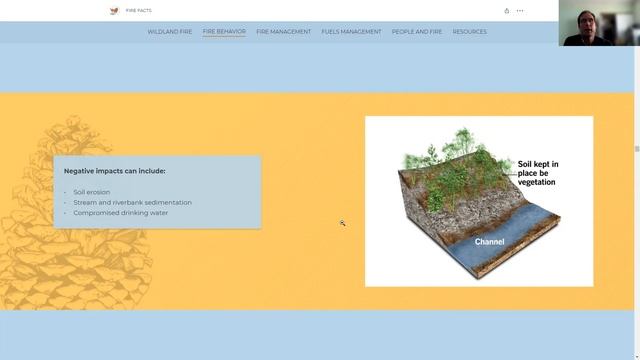640x360 pixels.
Task: Click 'Stream and riverbank sedimentation' bullet
Action: point(133,202)
